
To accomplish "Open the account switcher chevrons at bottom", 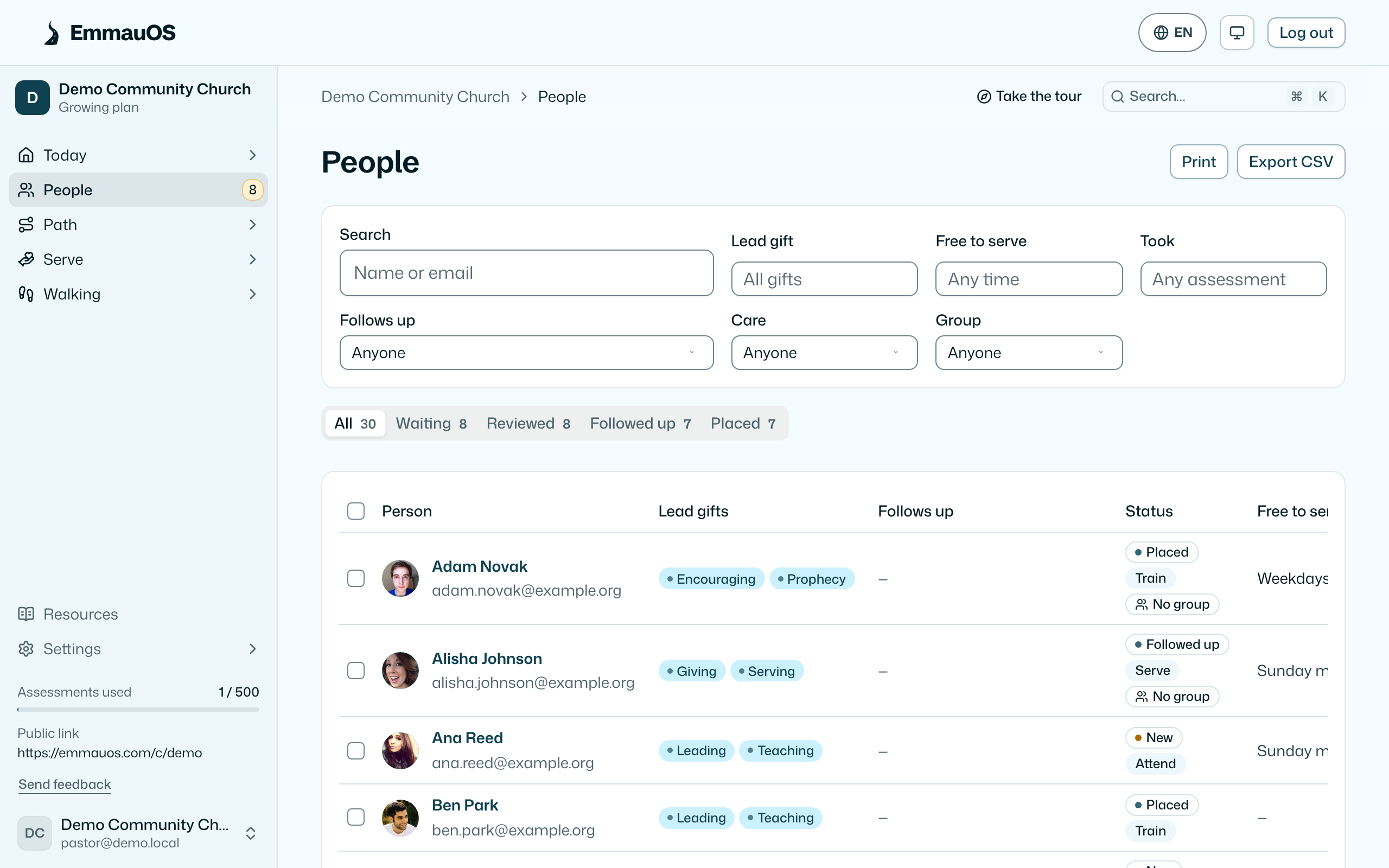I will pyautogui.click(x=251, y=834).
